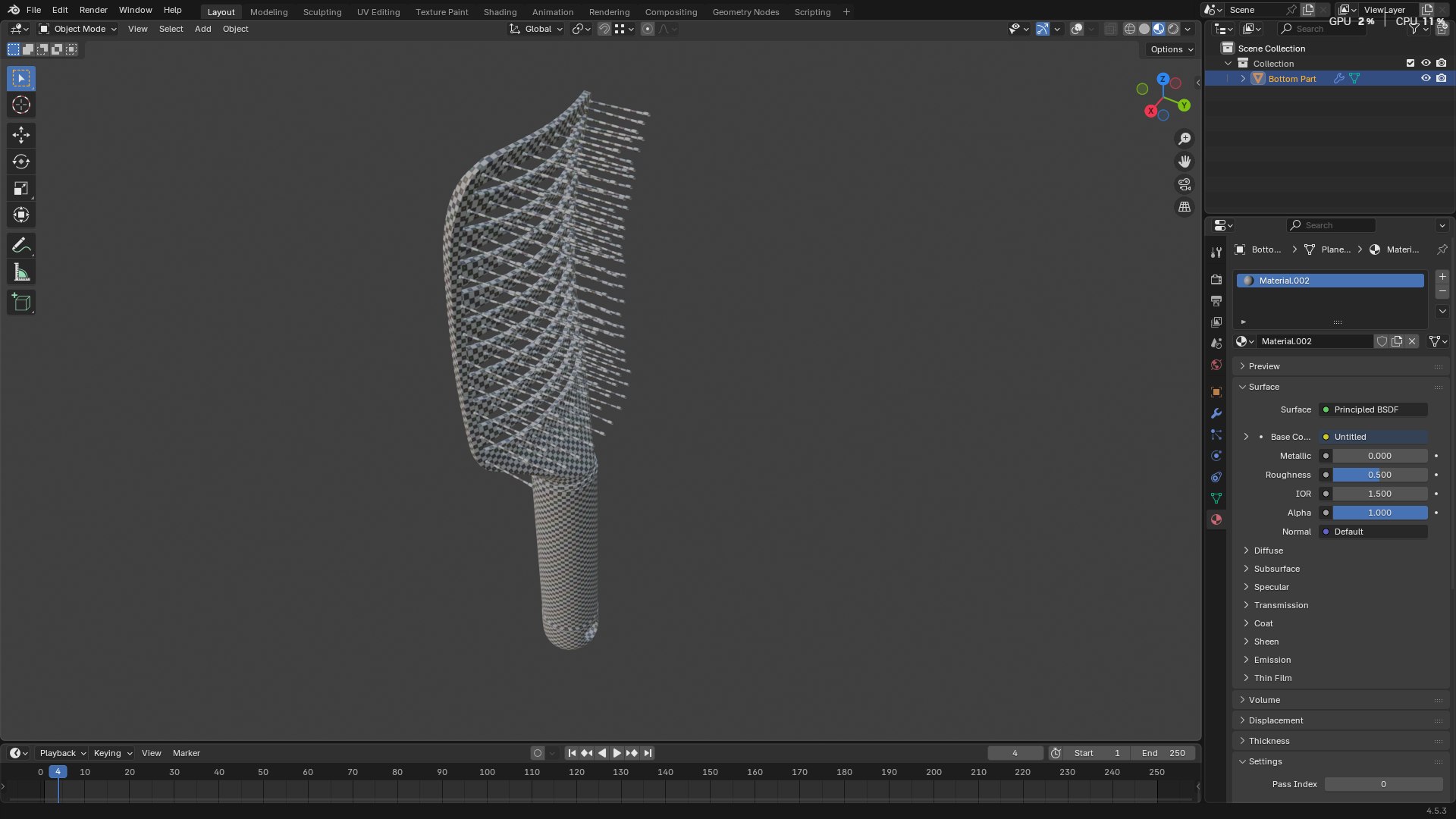
Task: Enable wireframe viewport shading
Action: (x=1130, y=29)
